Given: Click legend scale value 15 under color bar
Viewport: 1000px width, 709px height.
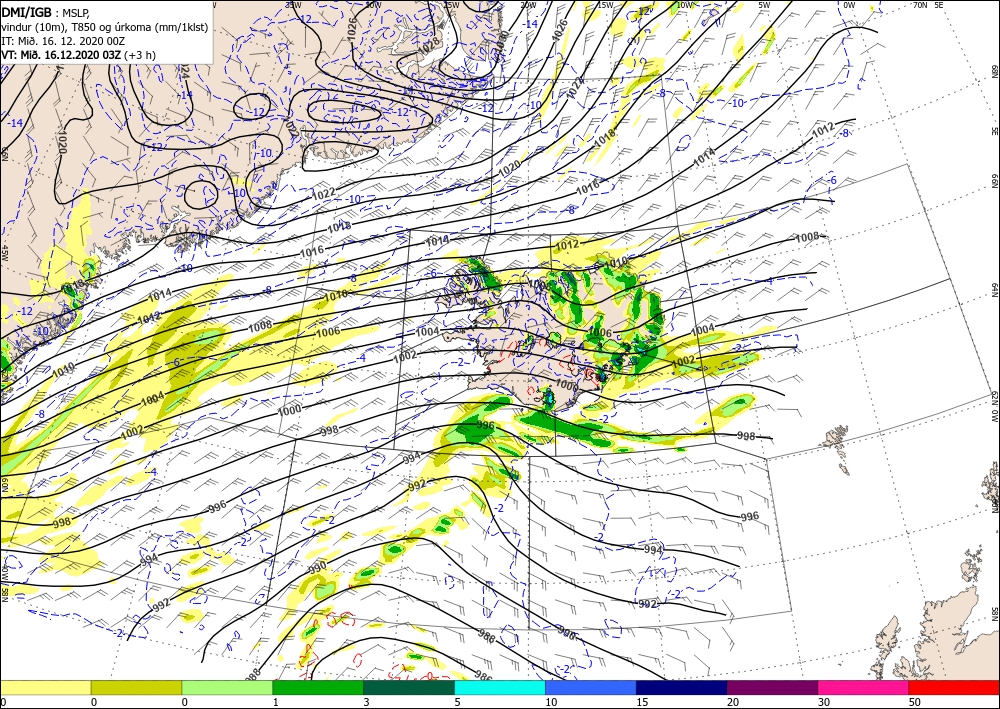Looking at the screenshot, I should pyautogui.click(x=642, y=702).
